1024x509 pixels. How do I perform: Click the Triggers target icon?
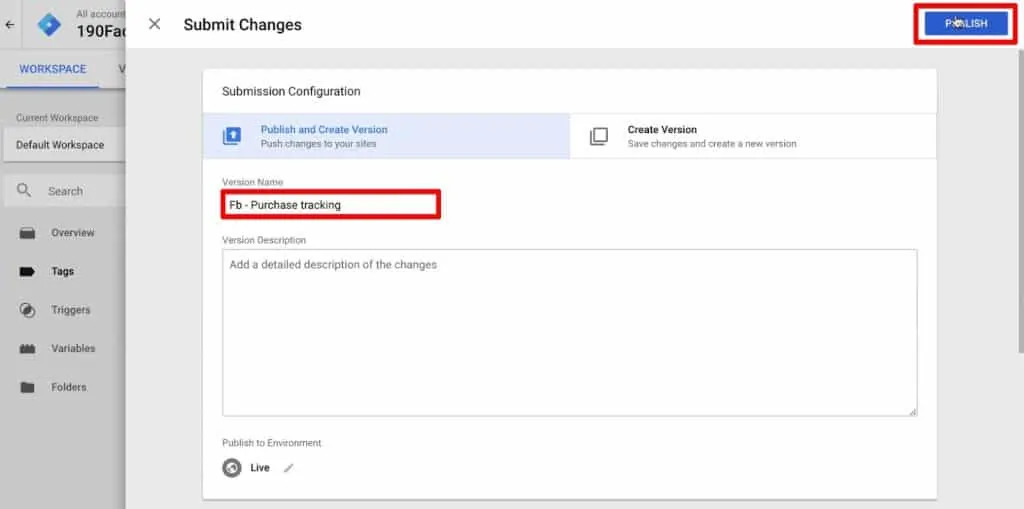pyautogui.click(x=27, y=310)
